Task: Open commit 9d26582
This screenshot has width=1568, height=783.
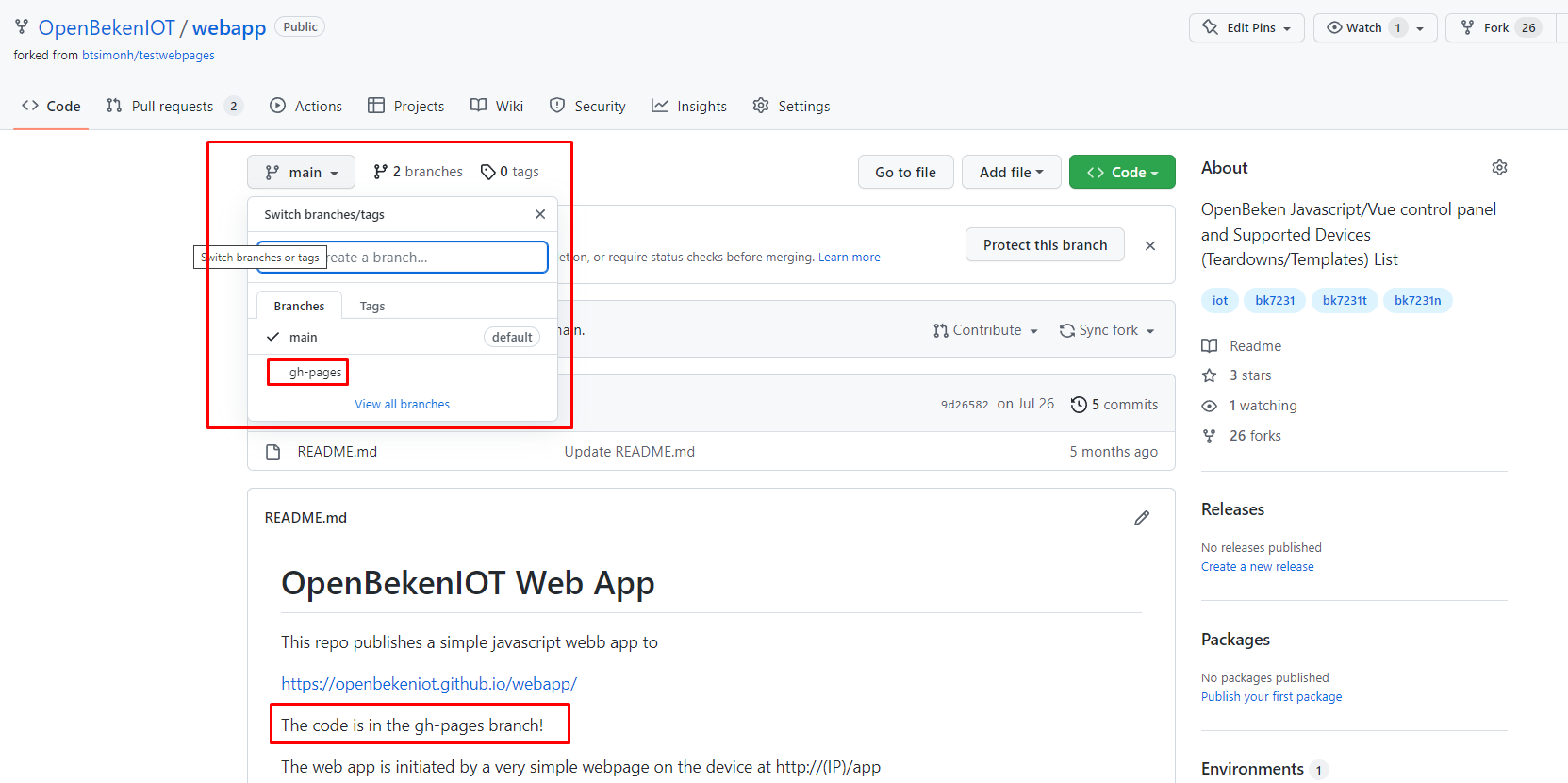Action: (x=965, y=404)
